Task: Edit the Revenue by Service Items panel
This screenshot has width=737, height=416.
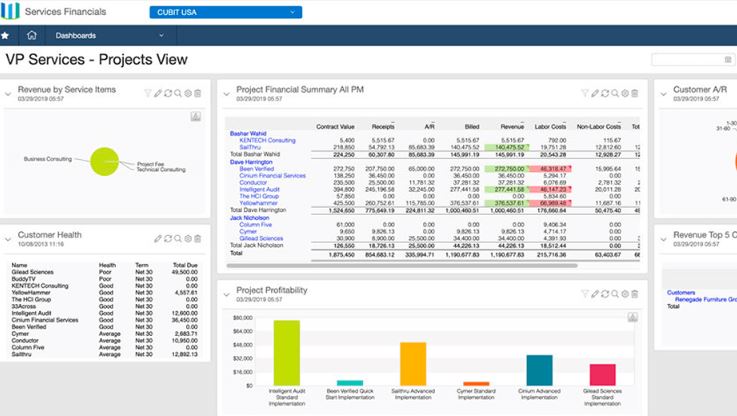Action: point(158,94)
